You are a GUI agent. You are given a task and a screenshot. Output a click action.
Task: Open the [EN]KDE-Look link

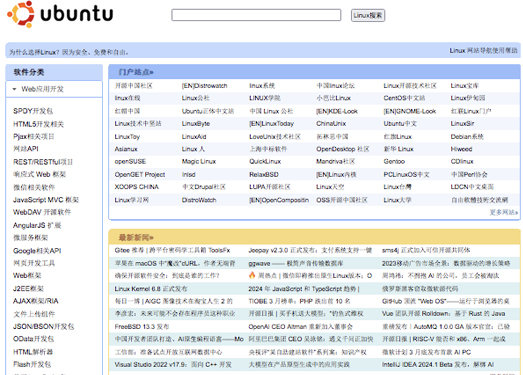(x=337, y=111)
